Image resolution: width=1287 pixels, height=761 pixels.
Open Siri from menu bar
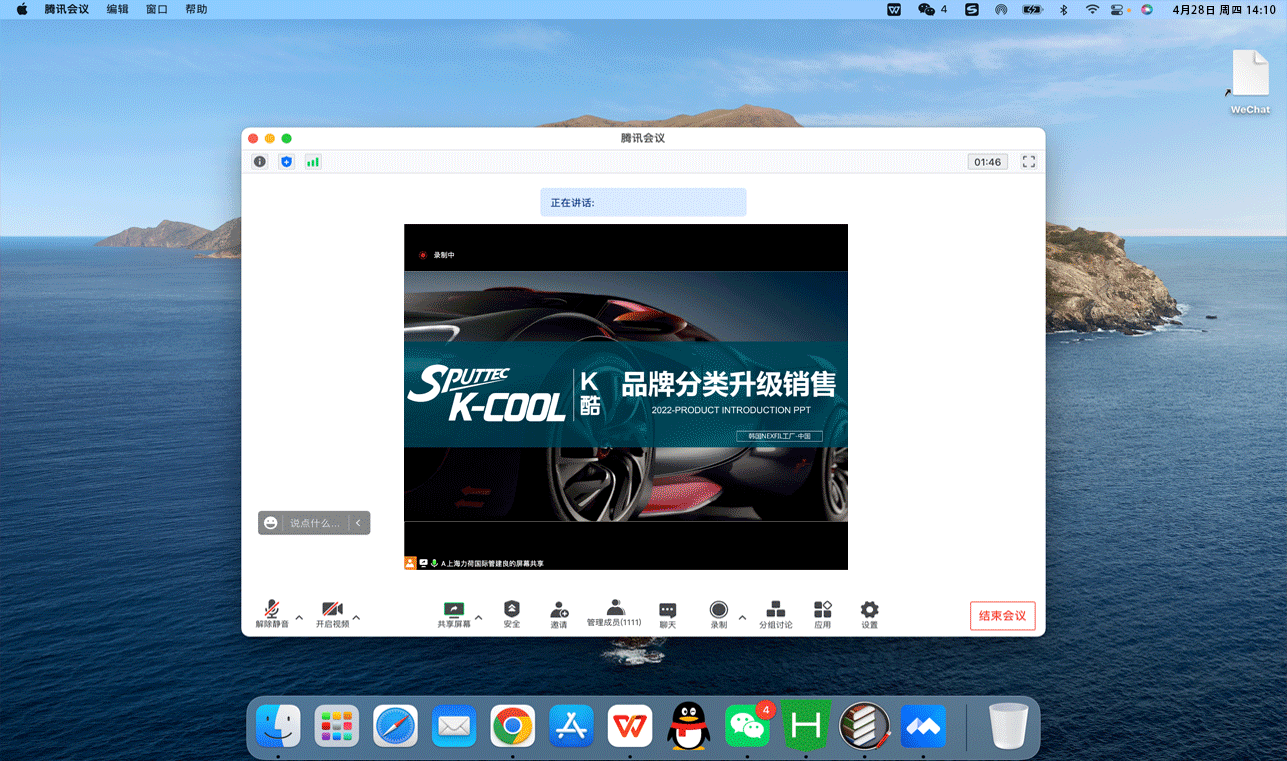(1147, 9)
